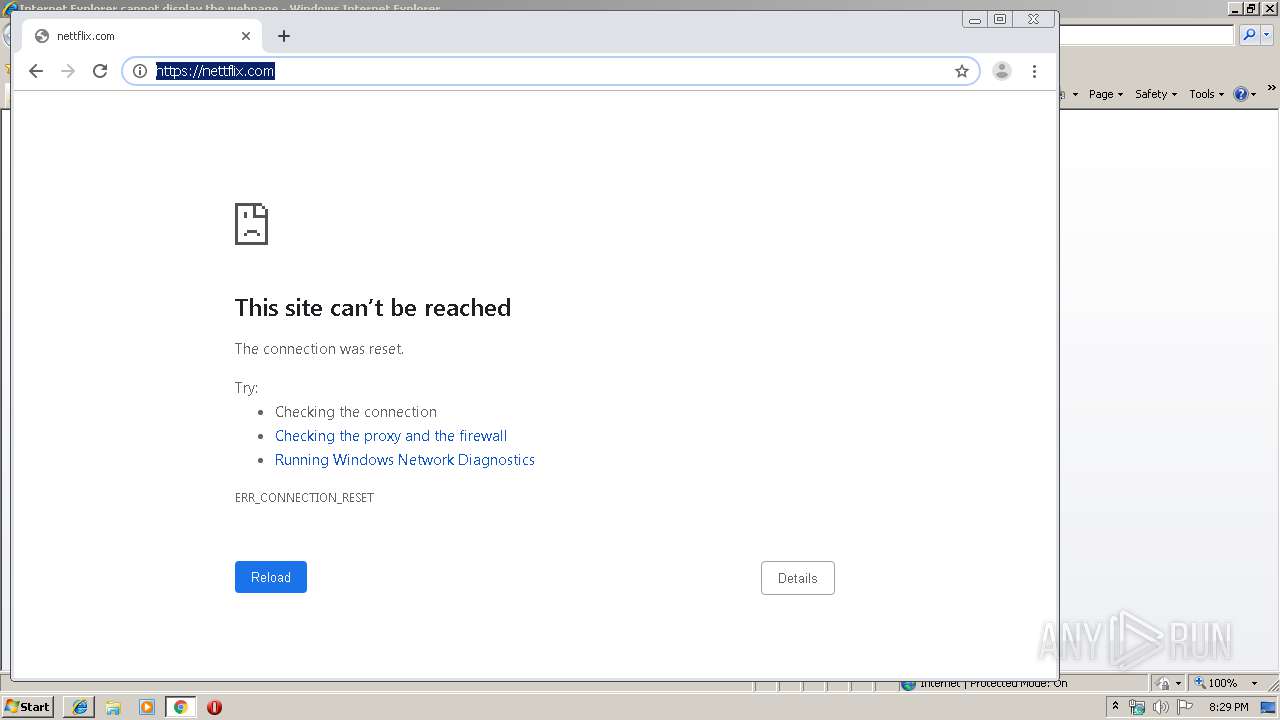The height and width of the screenshot is (720, 1280).
Task: Open the Windows Start menu
Action: coord(27,707)
